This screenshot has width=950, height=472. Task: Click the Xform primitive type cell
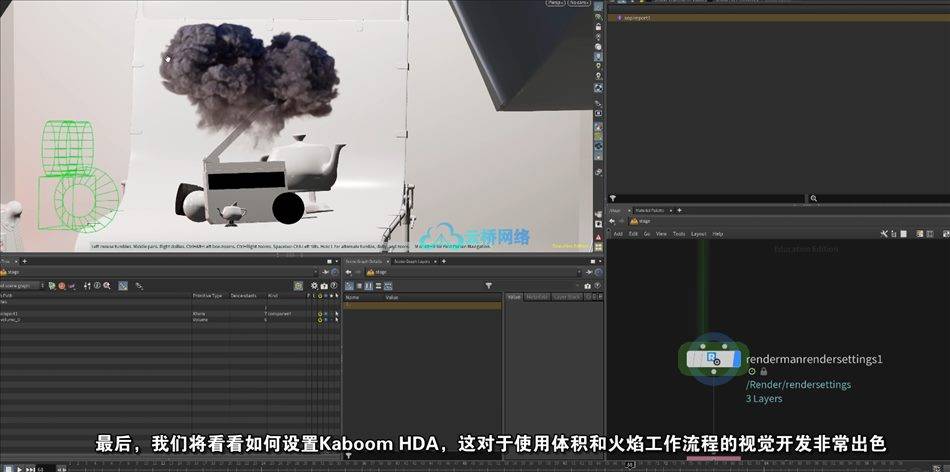point(199,314)
